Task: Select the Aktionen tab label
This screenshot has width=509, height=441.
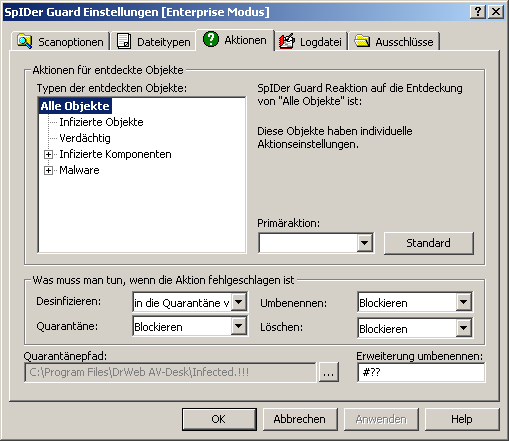Action: point(245,40)
